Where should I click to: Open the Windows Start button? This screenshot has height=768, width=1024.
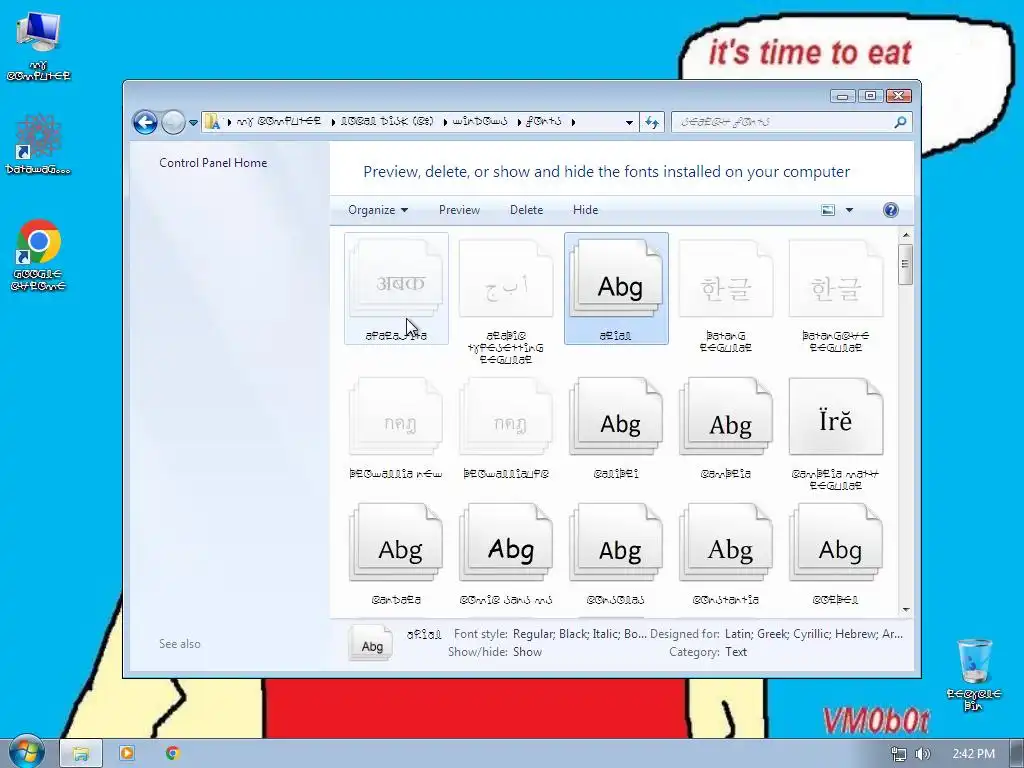click(27, 753)
